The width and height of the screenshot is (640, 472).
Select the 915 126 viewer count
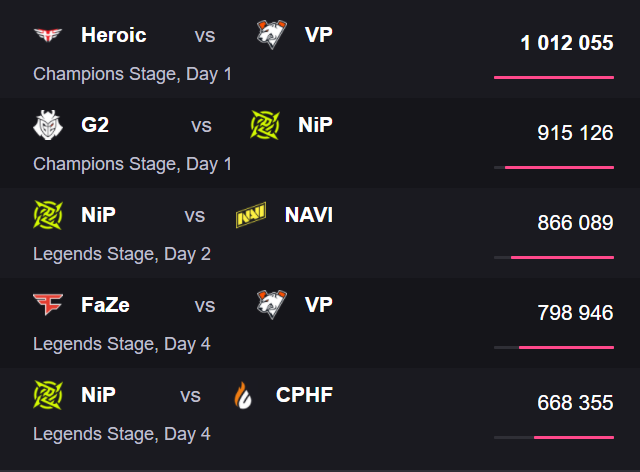pyautogui.click(x=575, y=132)
